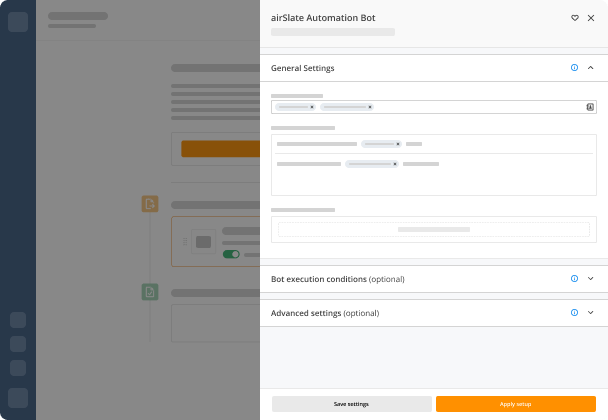Expand Bot execution conditions section
The image size is (608, 420).
(591, 278)
